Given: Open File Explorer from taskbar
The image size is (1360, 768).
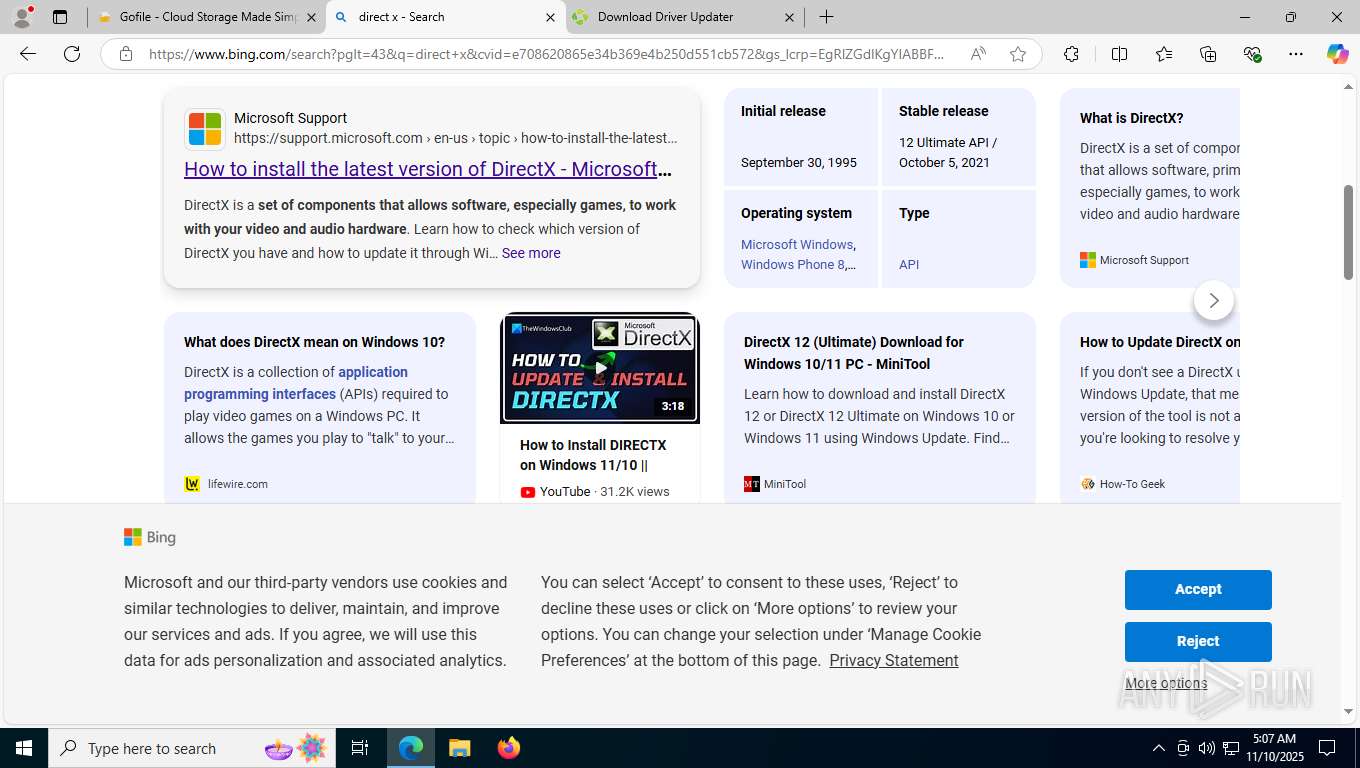Looking at the screenshot, I should (x=459, y=748).
